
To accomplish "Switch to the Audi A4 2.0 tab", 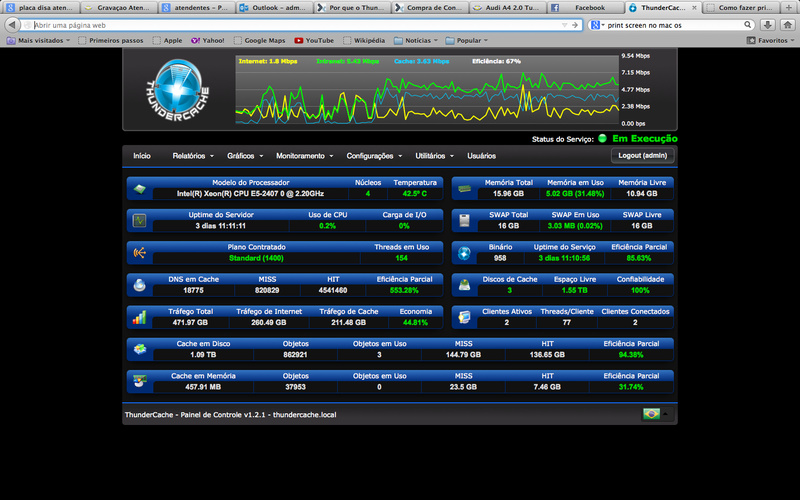I will click(507, 8).
